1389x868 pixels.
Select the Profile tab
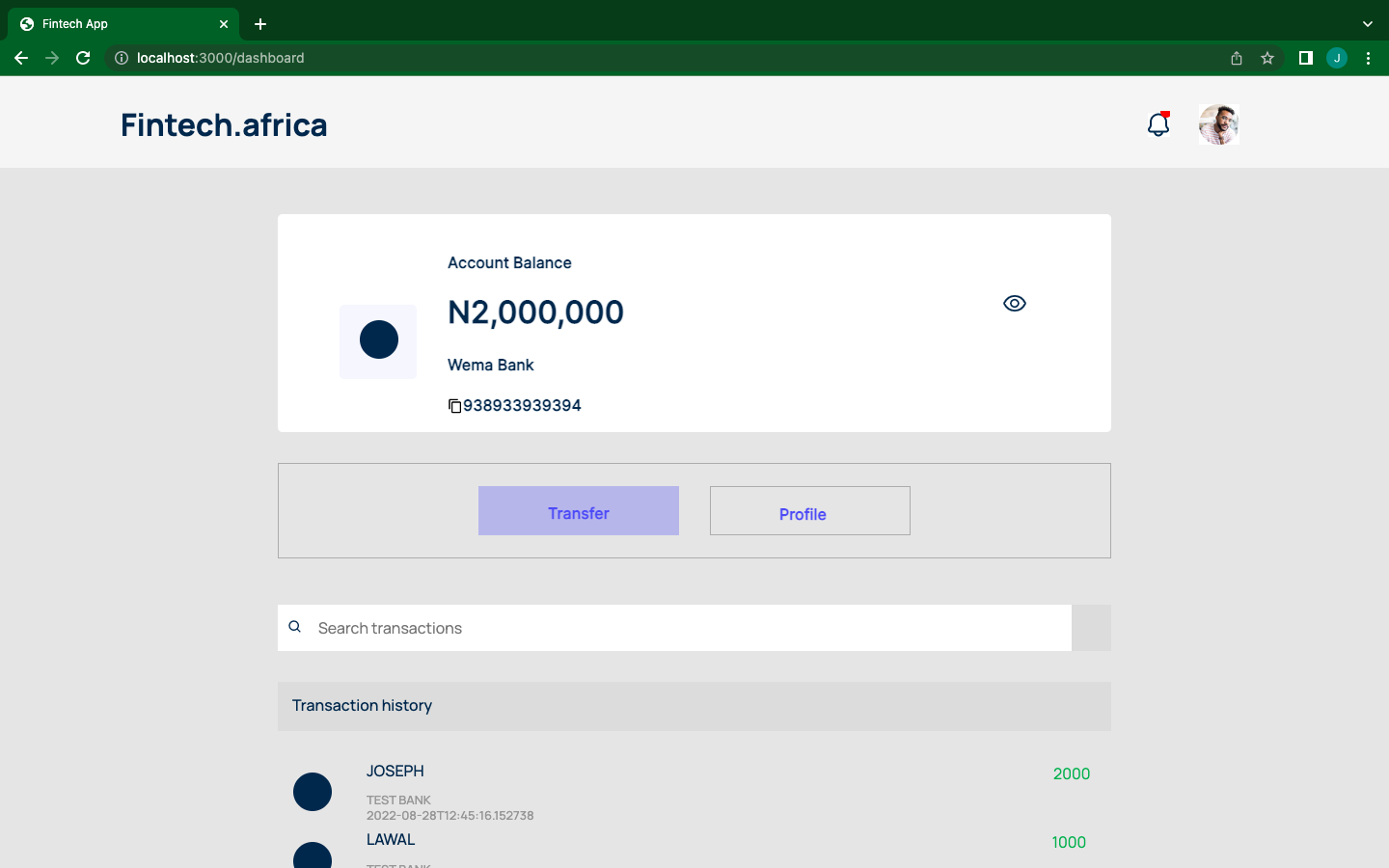(809, 511)
